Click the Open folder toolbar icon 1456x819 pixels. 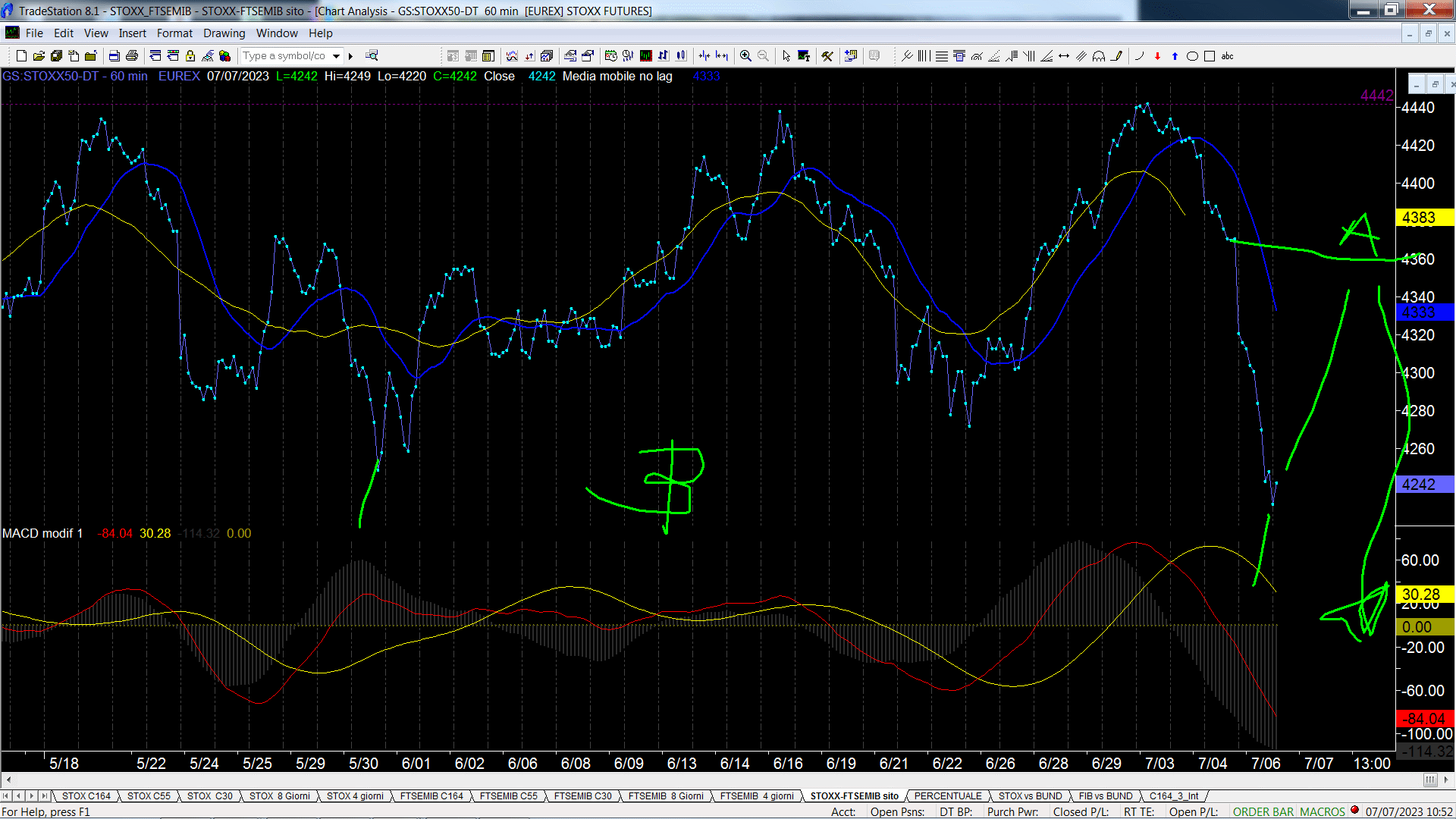[x=39, y=56]
